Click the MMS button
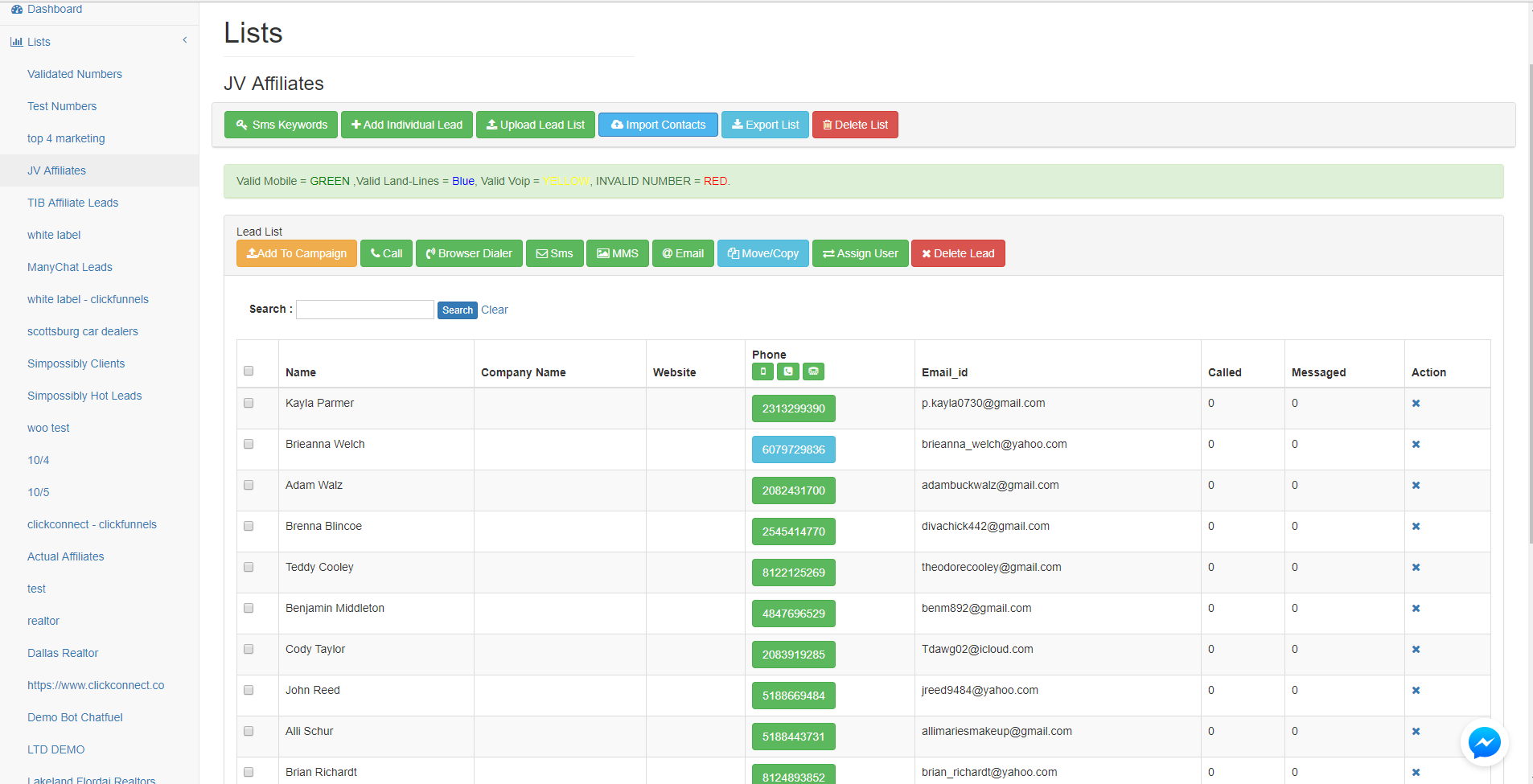The height and width of the screenshot is (784, 1533). pos(618,253)
